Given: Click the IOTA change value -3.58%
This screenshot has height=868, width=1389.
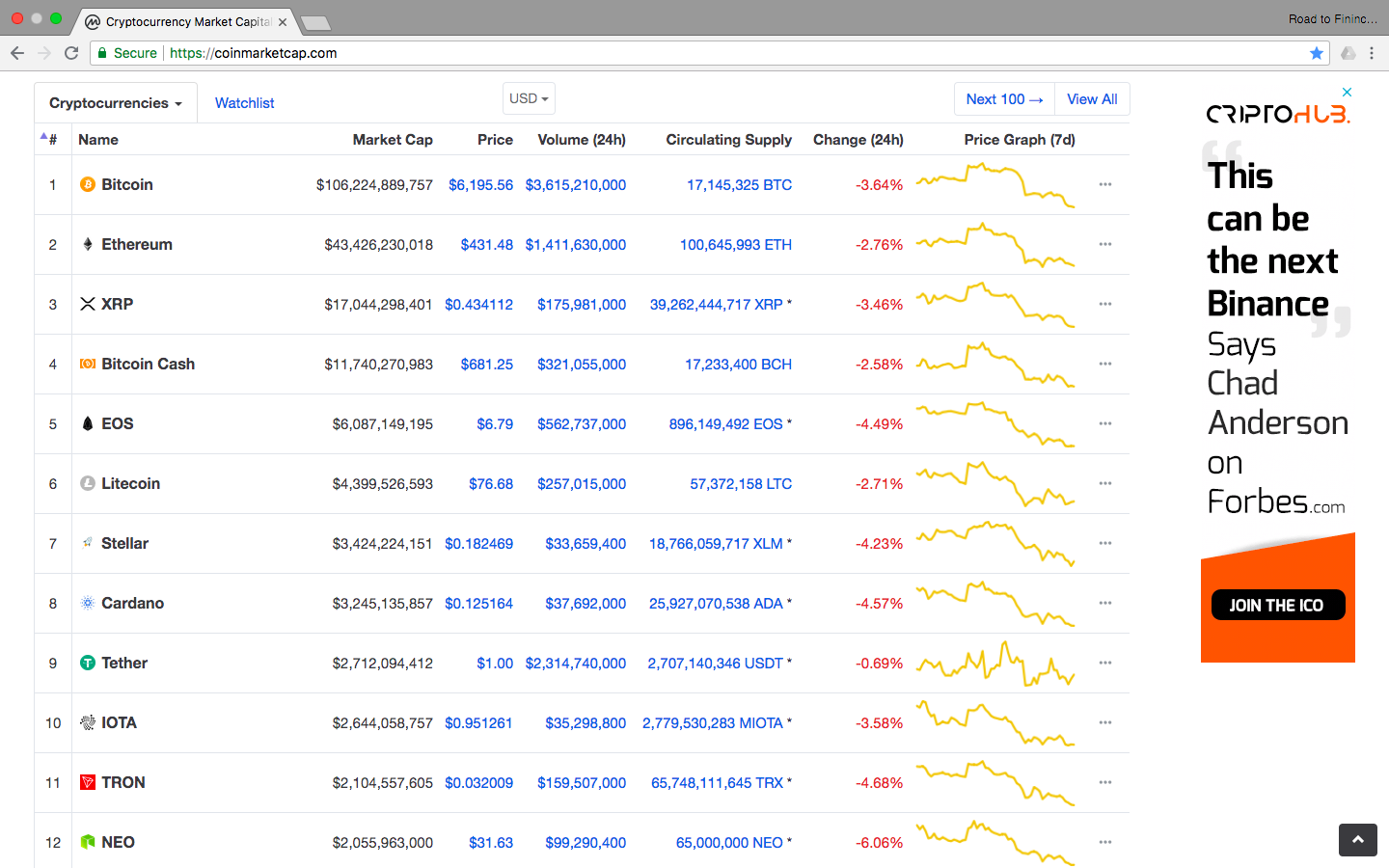Looking at the screenshot, I should pos(880,722).
